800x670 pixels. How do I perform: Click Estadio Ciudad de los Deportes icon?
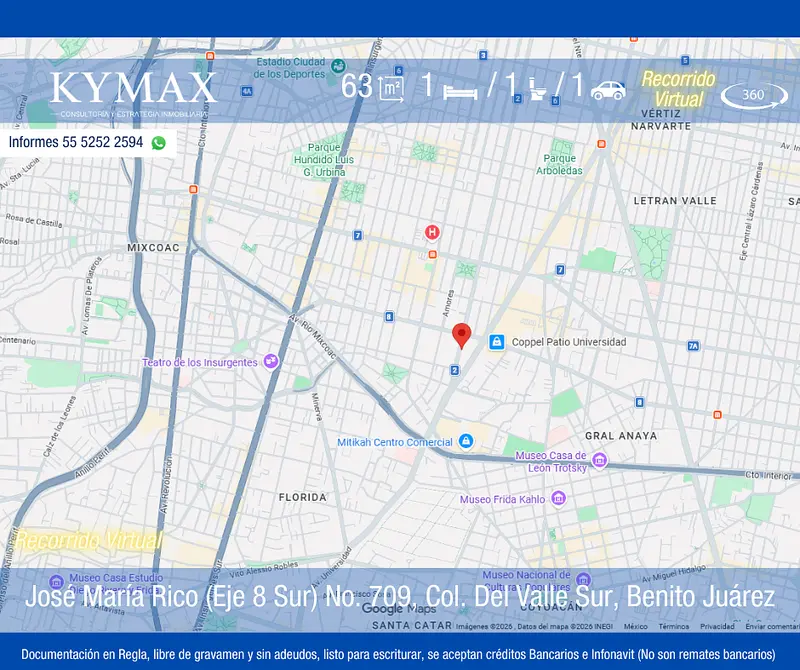pyautogui.click(x=338, y=66)
